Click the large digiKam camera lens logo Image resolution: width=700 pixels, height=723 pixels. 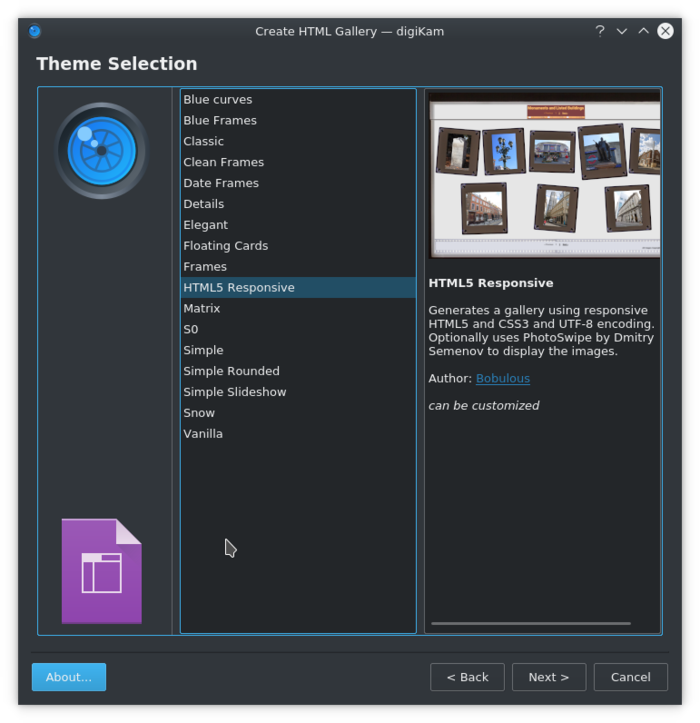101,151
